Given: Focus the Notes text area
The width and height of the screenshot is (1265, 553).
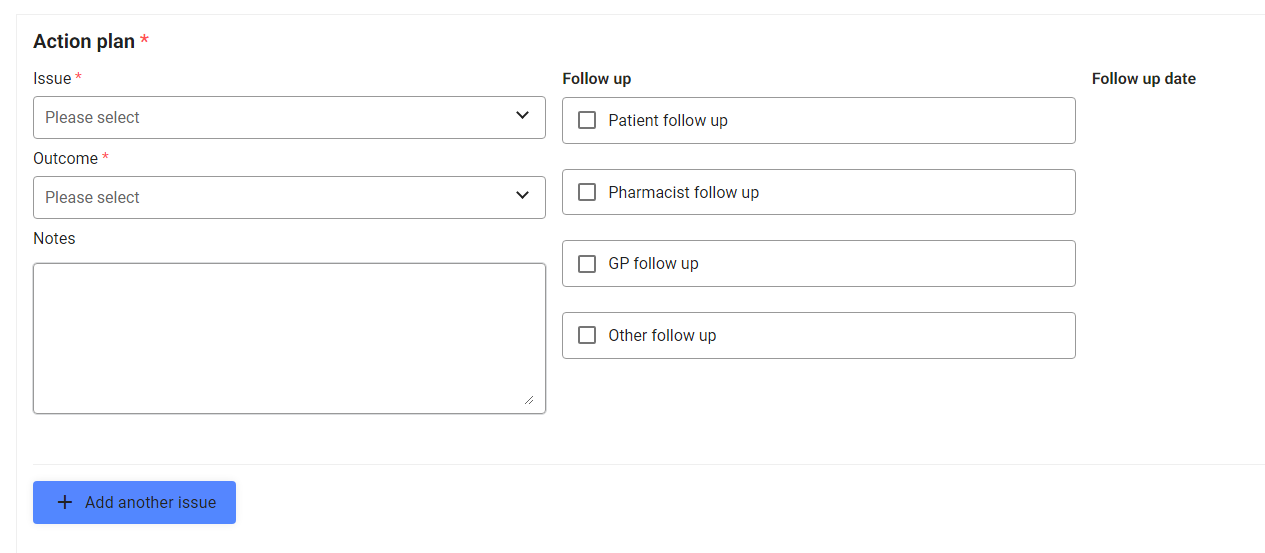Looking at the screenshot, I should click(289, 338).
